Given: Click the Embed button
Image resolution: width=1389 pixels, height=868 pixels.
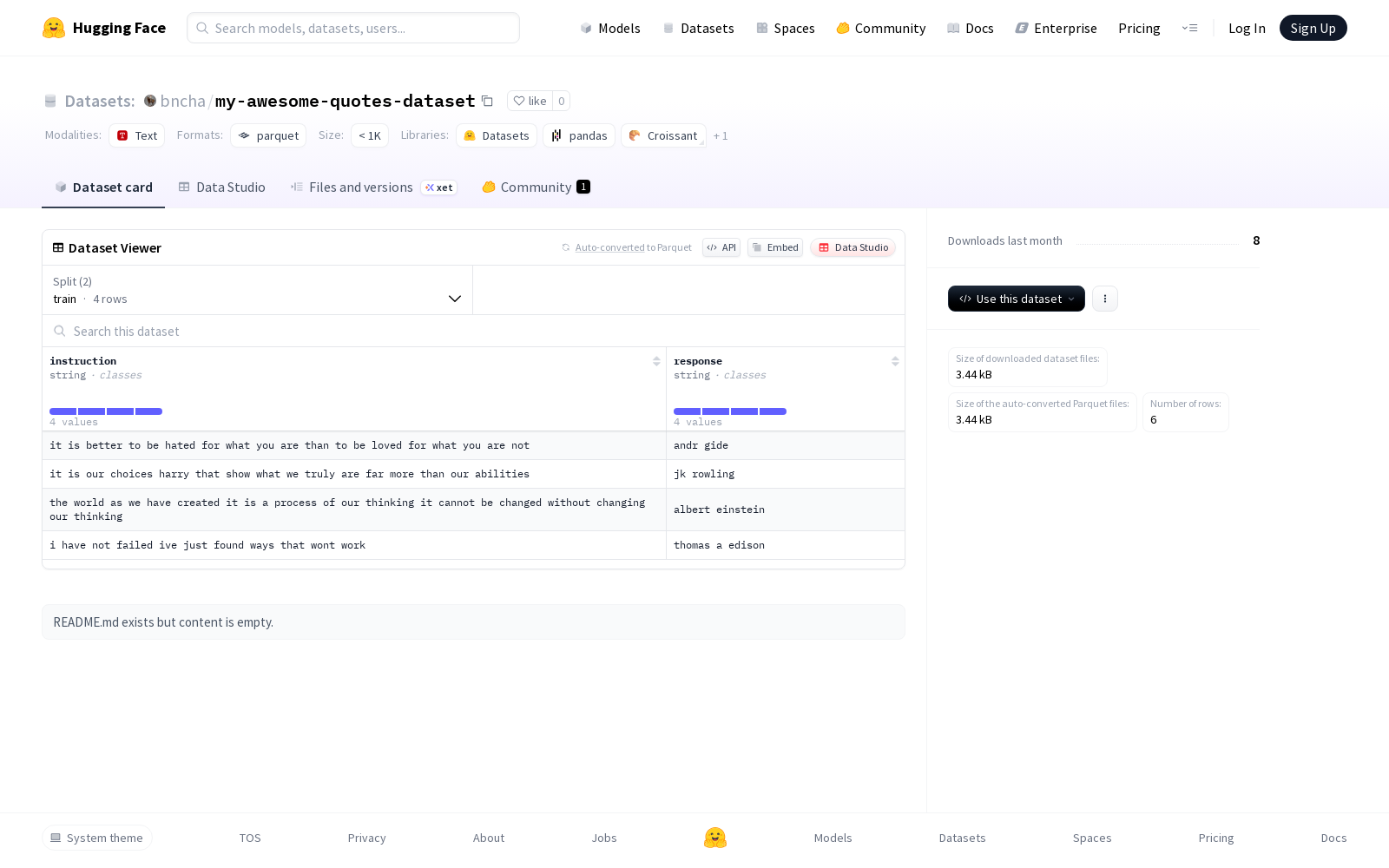Looking at the screenshot, I should [x=775, y=247].
